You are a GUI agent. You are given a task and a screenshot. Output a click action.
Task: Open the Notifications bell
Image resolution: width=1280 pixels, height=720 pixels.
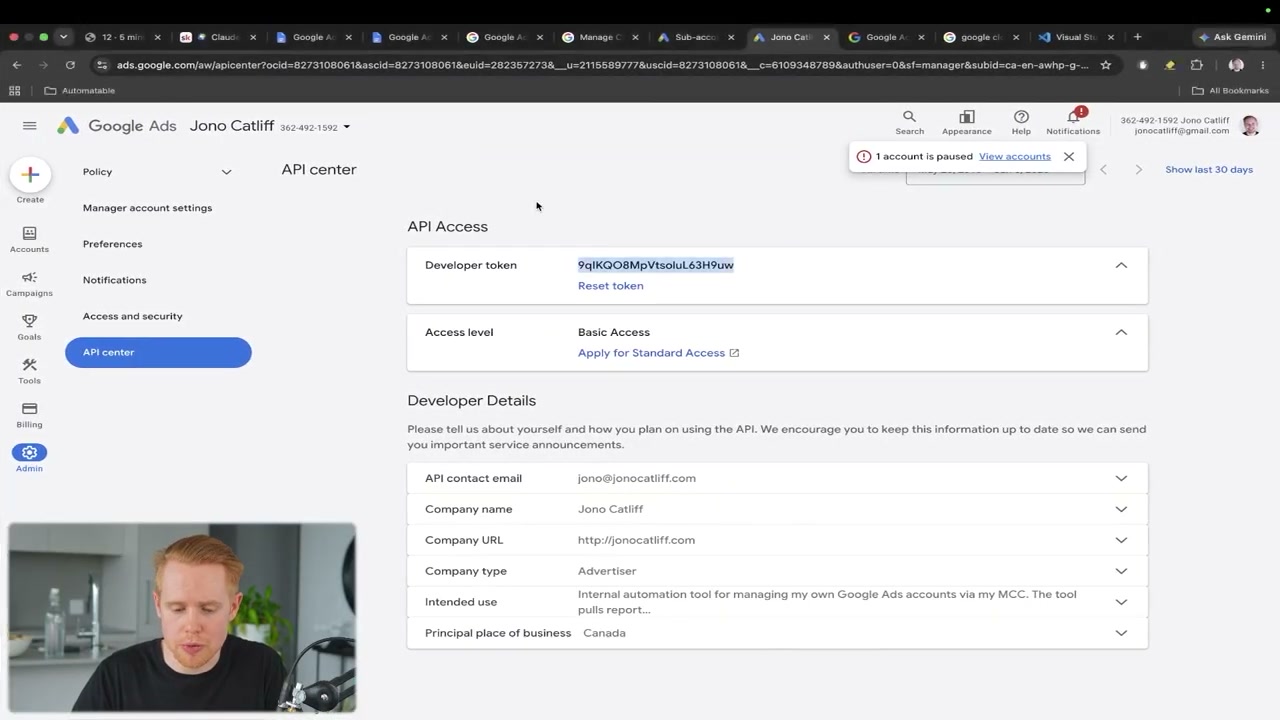coord(1073,122)
